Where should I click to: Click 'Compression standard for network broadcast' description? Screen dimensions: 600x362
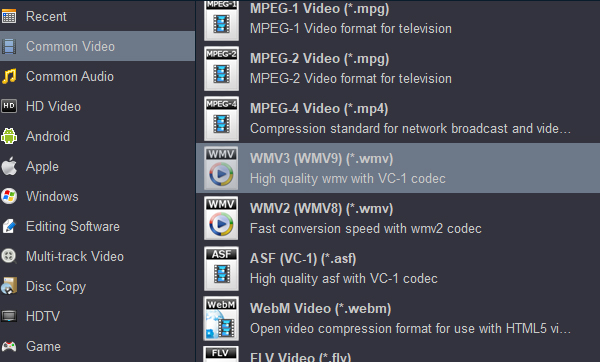point(410,129)
